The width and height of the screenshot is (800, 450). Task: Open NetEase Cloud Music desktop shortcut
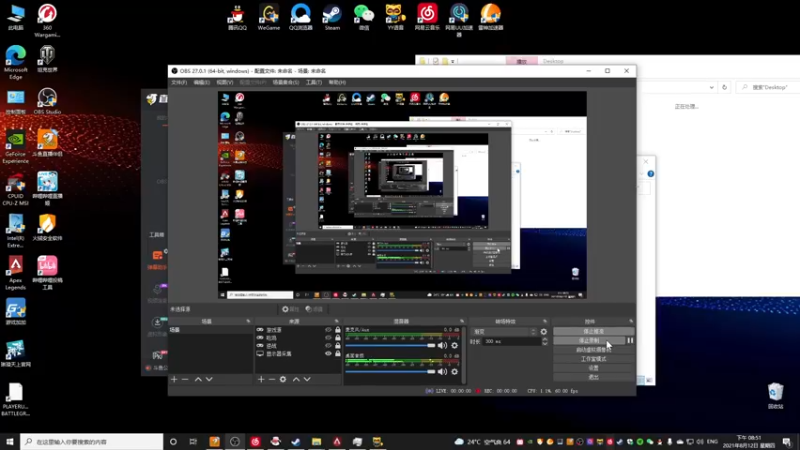(x=427, y=17)
